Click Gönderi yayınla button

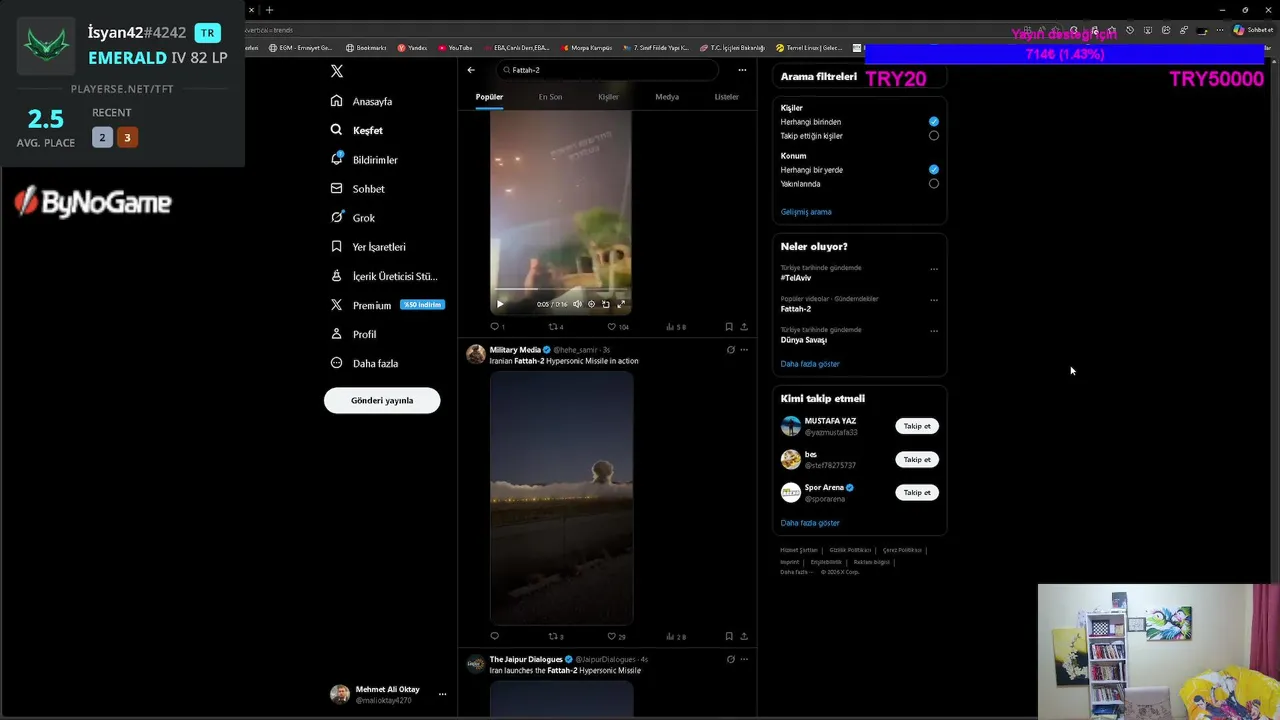382,400
